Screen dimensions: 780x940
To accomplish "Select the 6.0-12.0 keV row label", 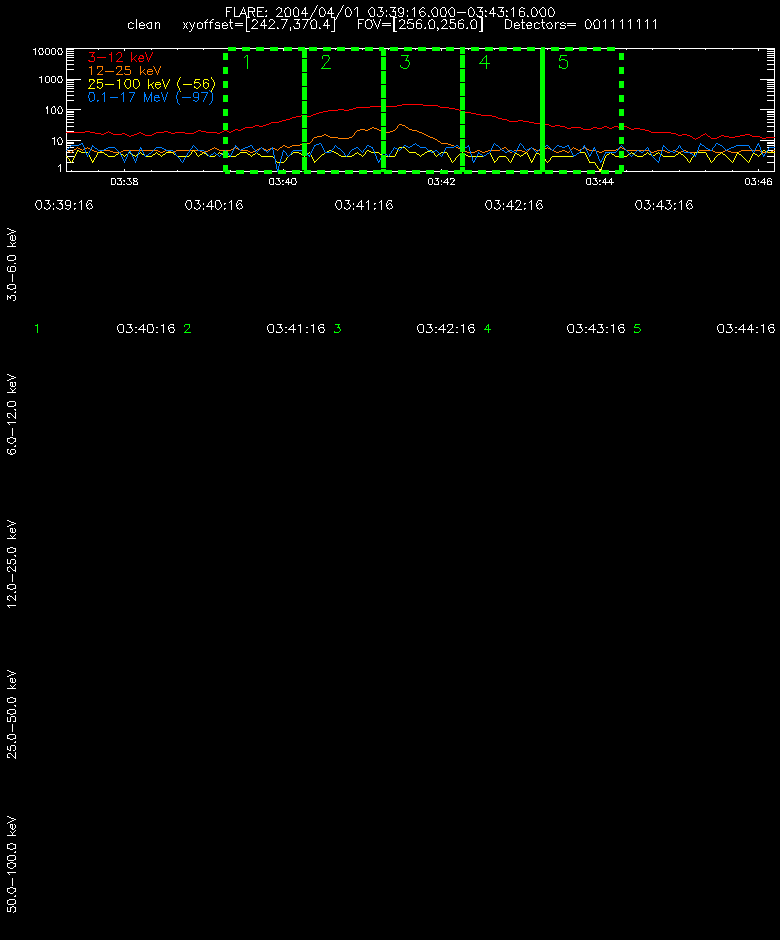I will tap(11, 414).
